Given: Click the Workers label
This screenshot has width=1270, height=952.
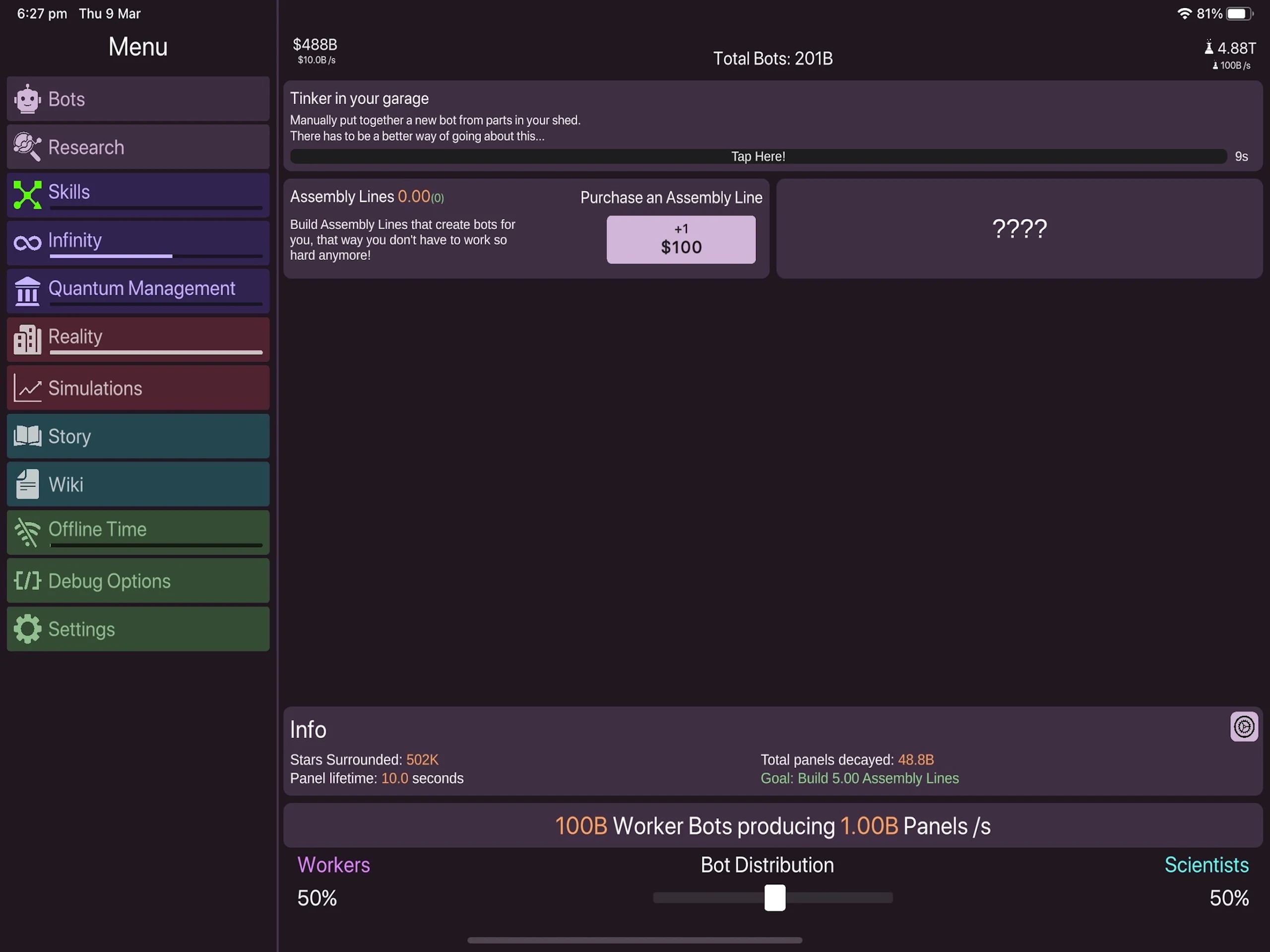Looking at the screenshot, I should click(333, 865).
